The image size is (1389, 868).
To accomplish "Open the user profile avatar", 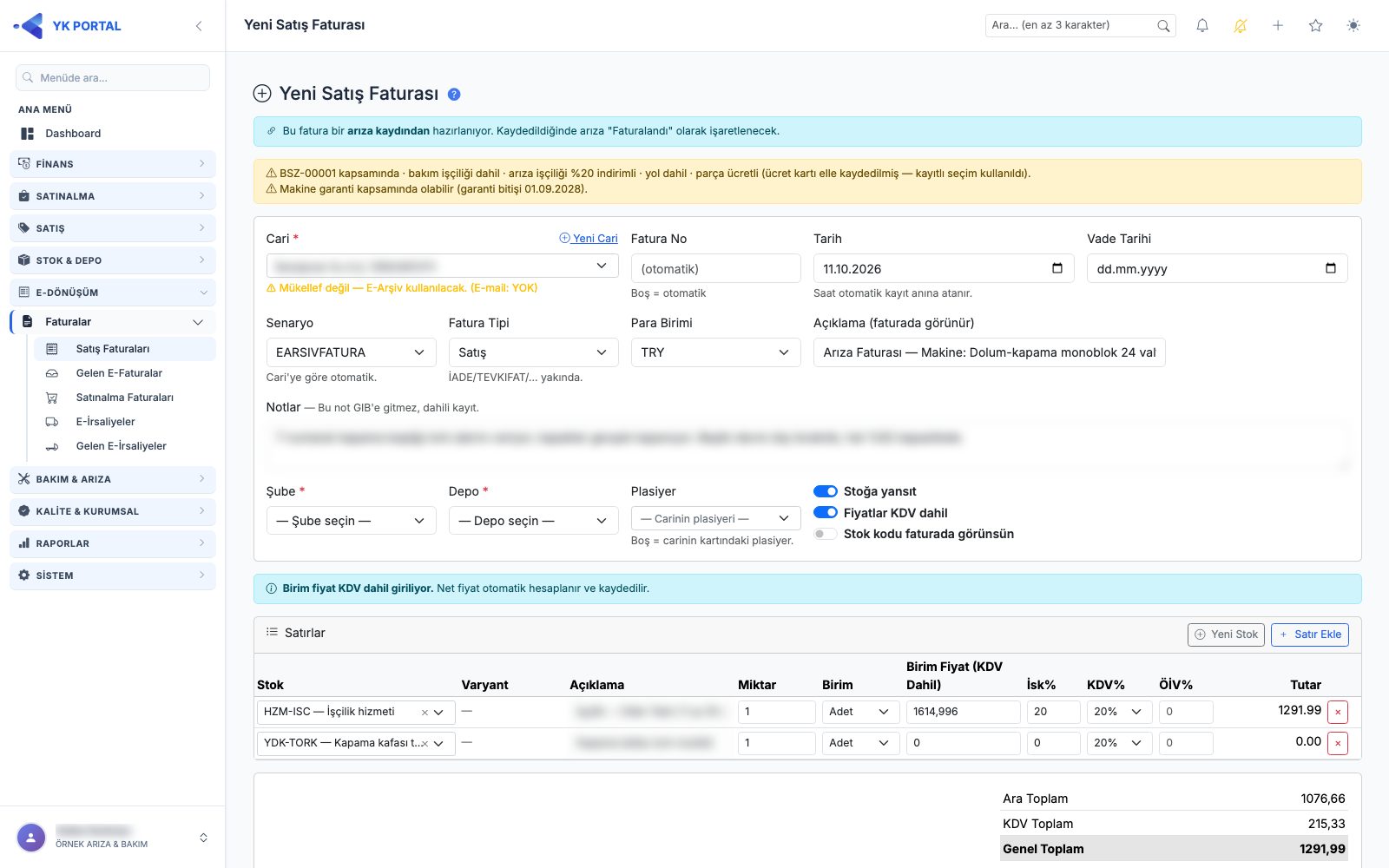I will click(x=31, y=838).
